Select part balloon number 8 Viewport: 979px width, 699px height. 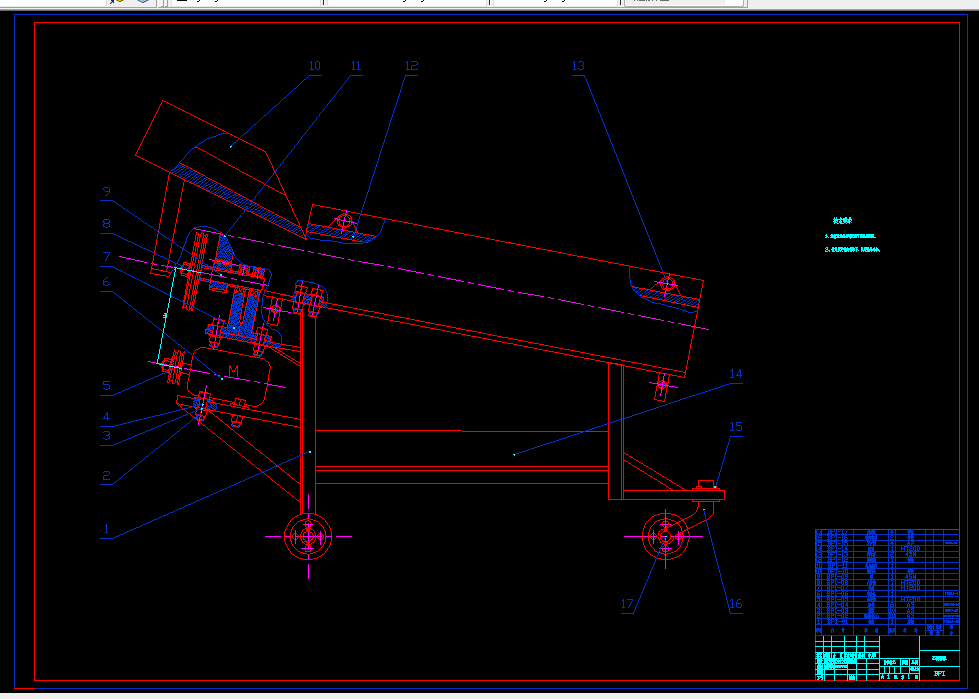point(106,223)
